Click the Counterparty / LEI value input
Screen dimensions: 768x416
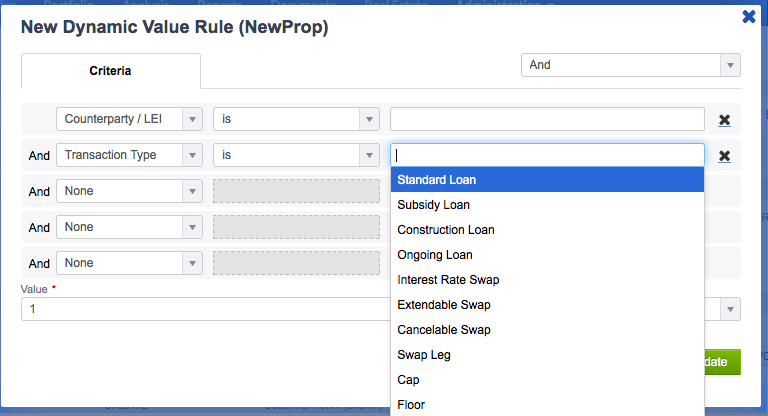tap(547, 119)
